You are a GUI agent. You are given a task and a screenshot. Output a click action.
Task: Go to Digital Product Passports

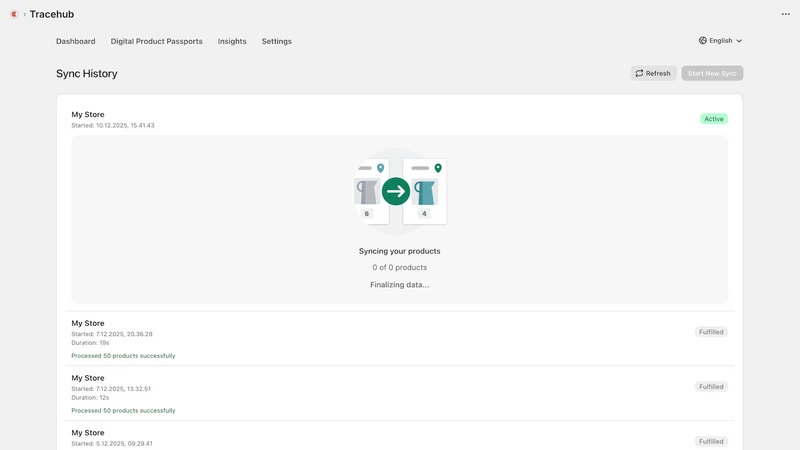pos(157,41)
